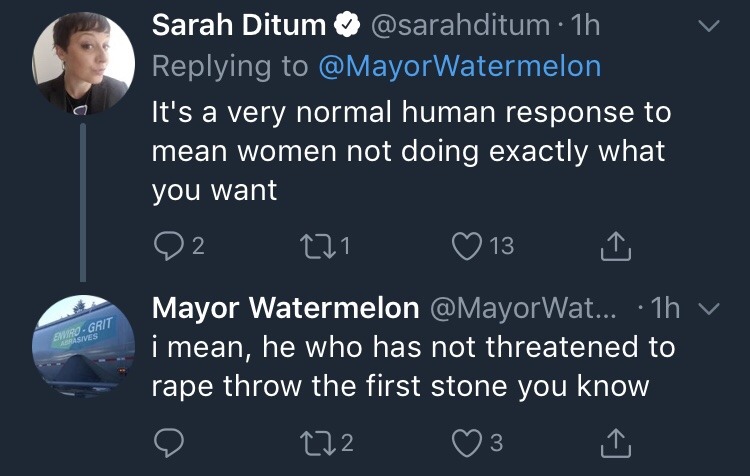Open Mayor Watermelon's display name
The height and width of the screenshot is (476, 750).
(285, 308)
